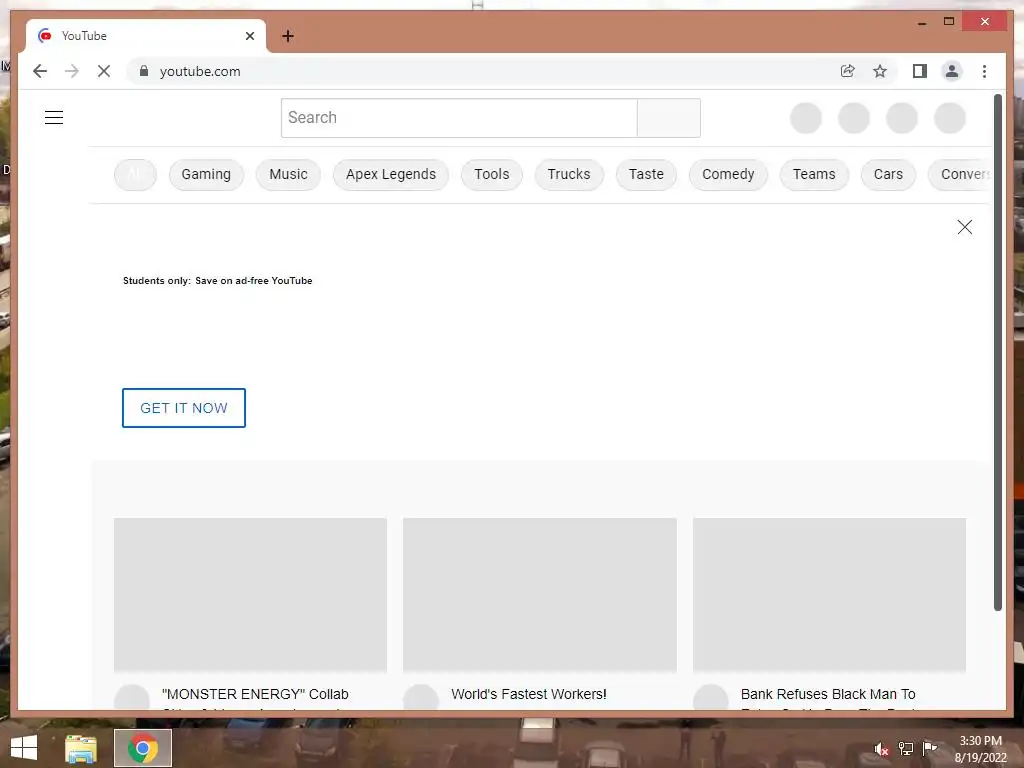Open the YouTube hamburger guide menu
The width and height of the screenshot is (1024, 768).
coord(54,118)
